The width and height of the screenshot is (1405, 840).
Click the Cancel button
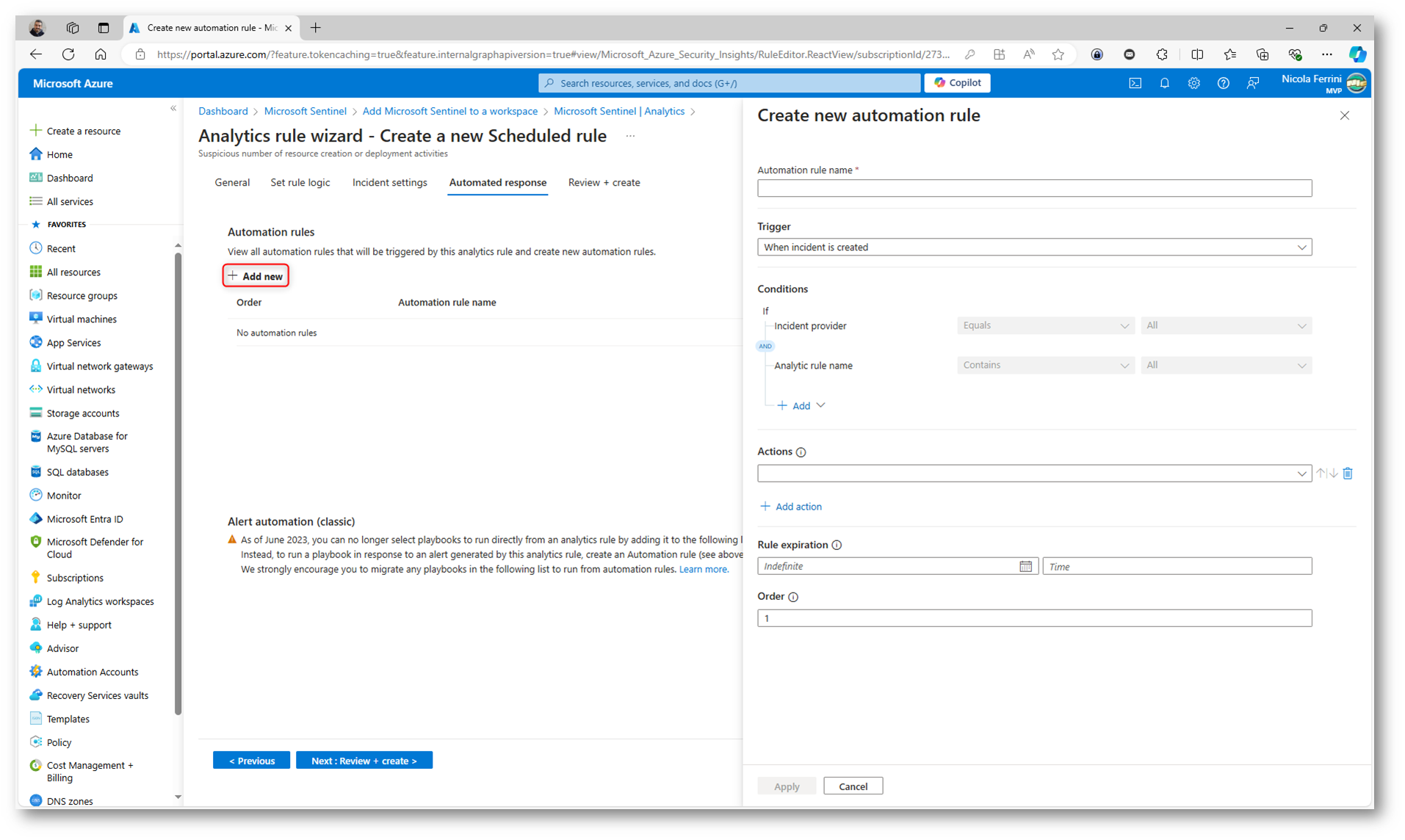click(853, 786)
